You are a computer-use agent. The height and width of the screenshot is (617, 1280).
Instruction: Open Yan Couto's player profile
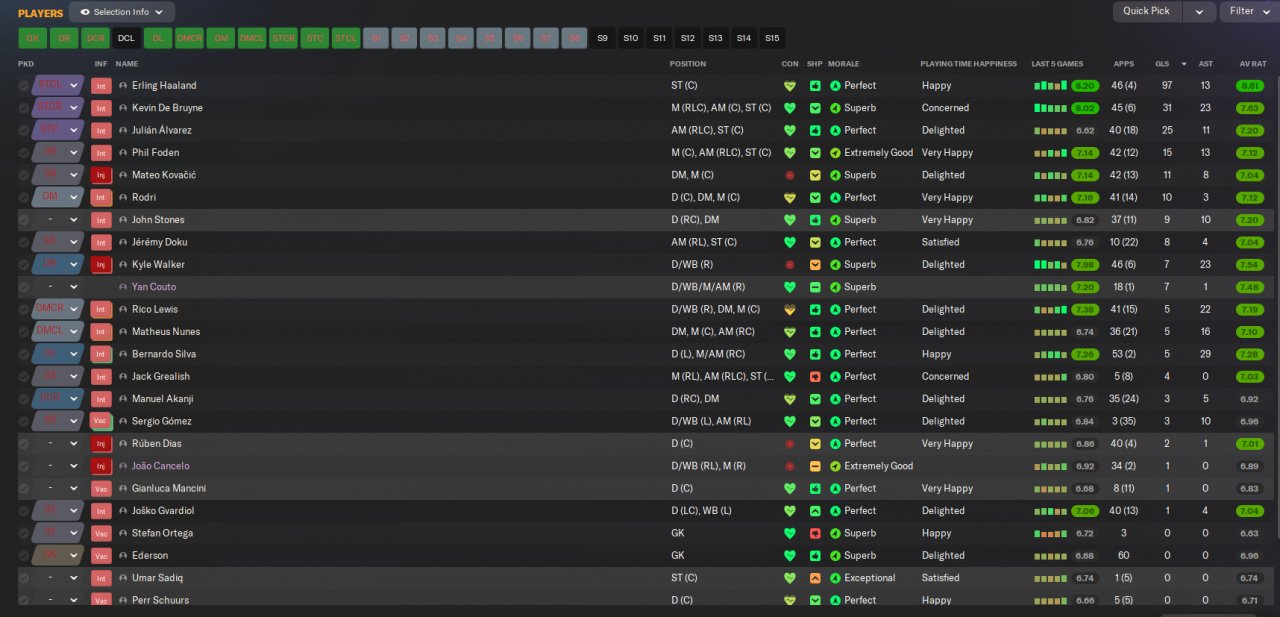154,287
